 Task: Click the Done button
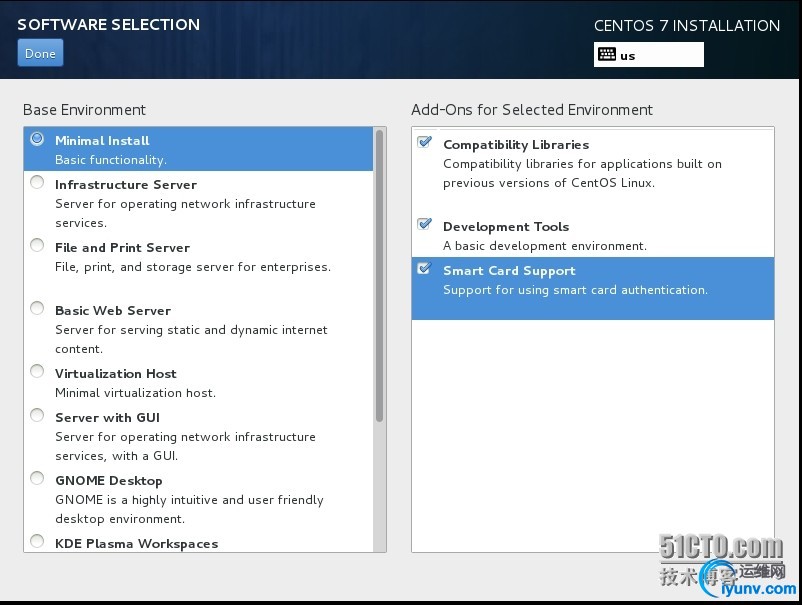point(40,53)
